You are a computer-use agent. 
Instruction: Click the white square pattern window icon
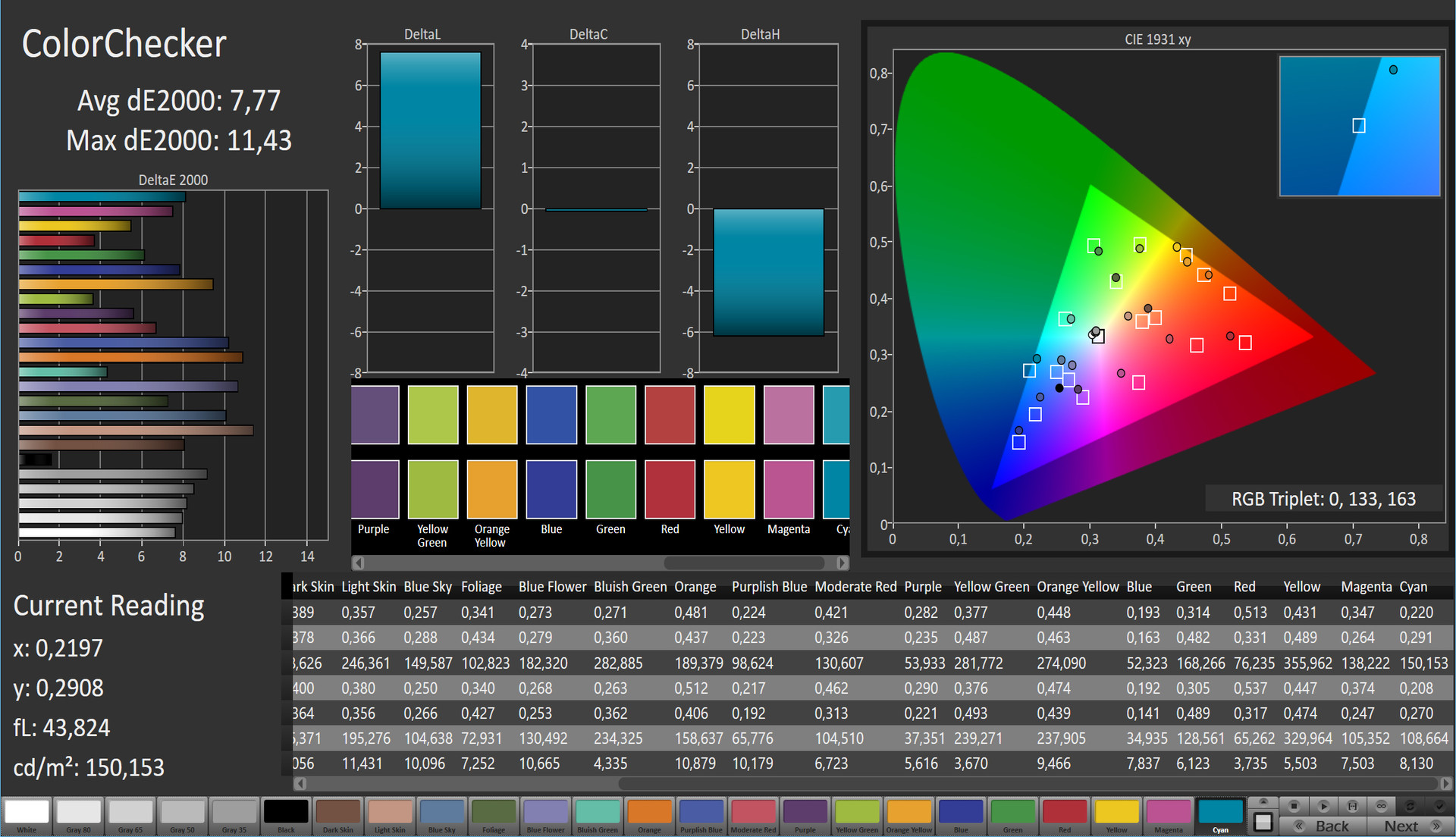[1263, 823]
